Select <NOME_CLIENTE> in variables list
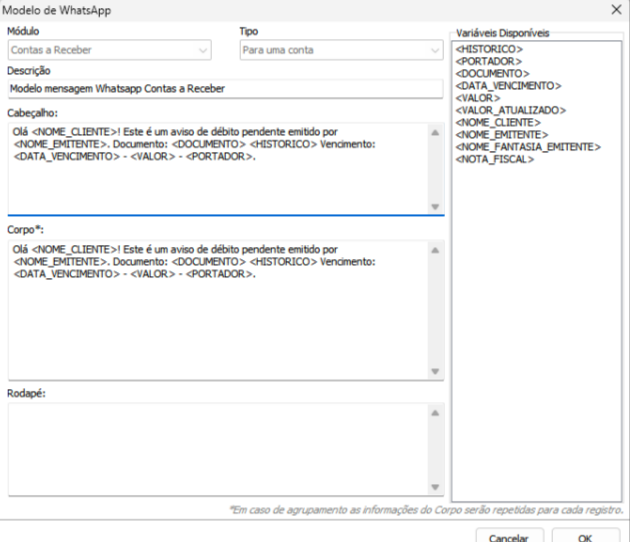 [x=495, y=122]
